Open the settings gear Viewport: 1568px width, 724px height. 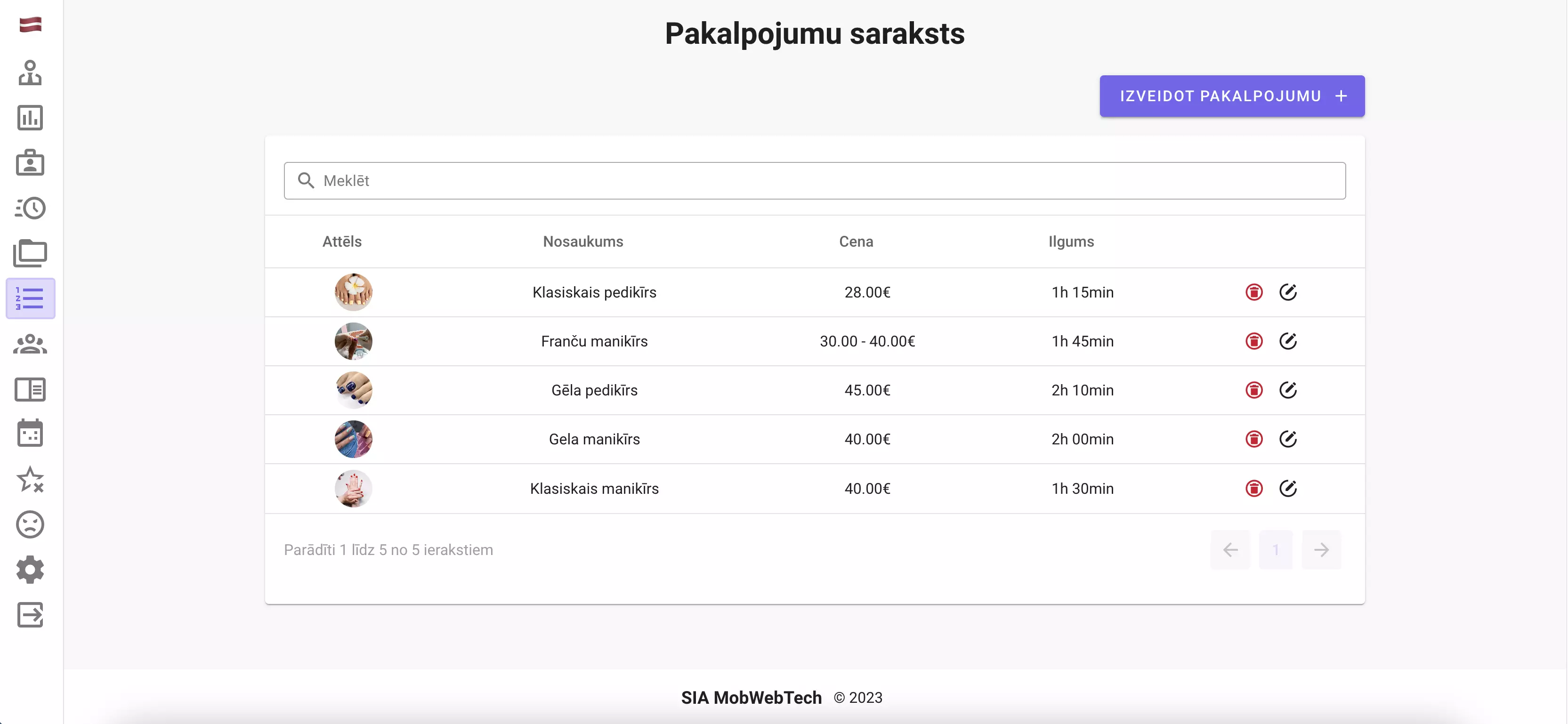31,570
